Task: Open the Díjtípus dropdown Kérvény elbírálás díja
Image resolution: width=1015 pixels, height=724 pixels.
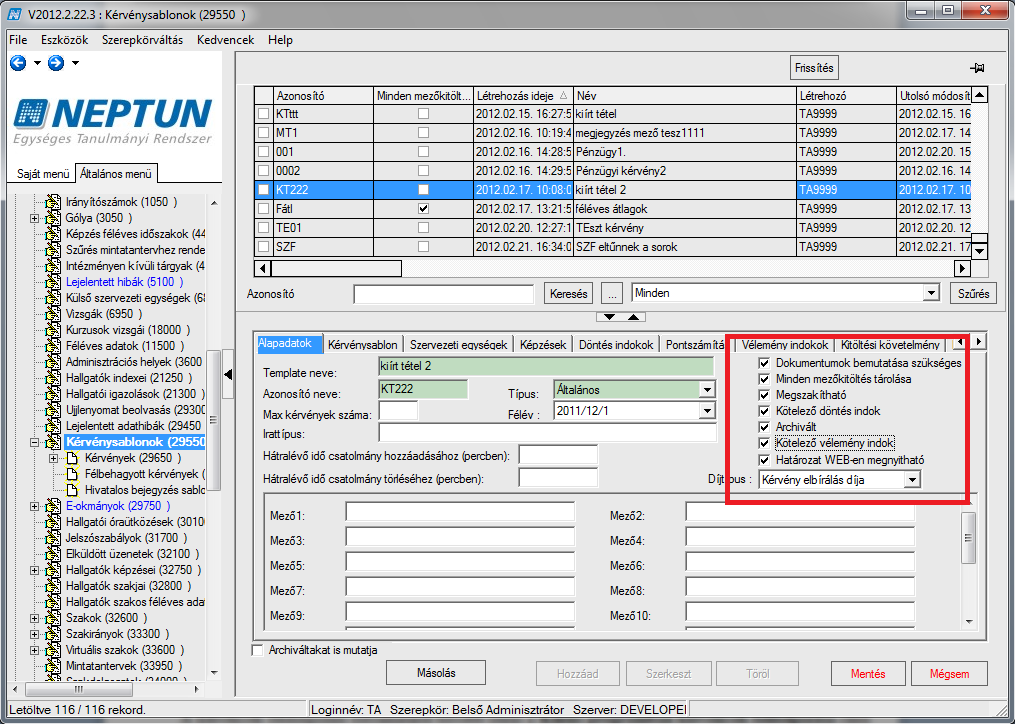Action: [x=912, y=480]
